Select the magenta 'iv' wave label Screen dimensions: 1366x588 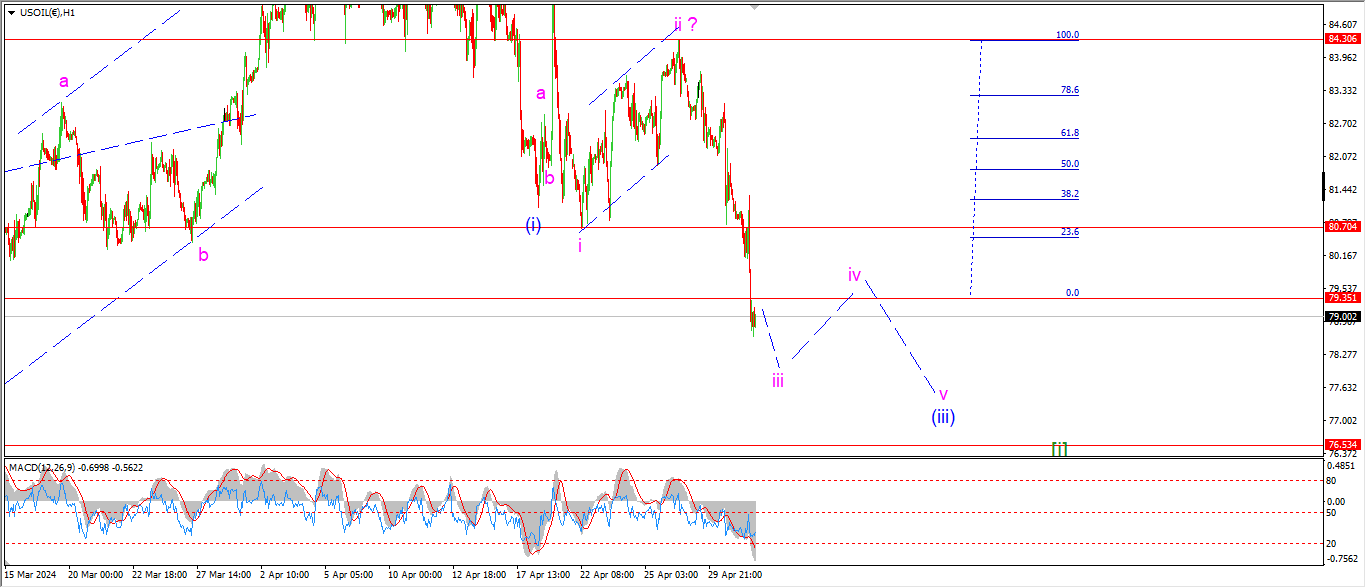[x=855, y=274]
